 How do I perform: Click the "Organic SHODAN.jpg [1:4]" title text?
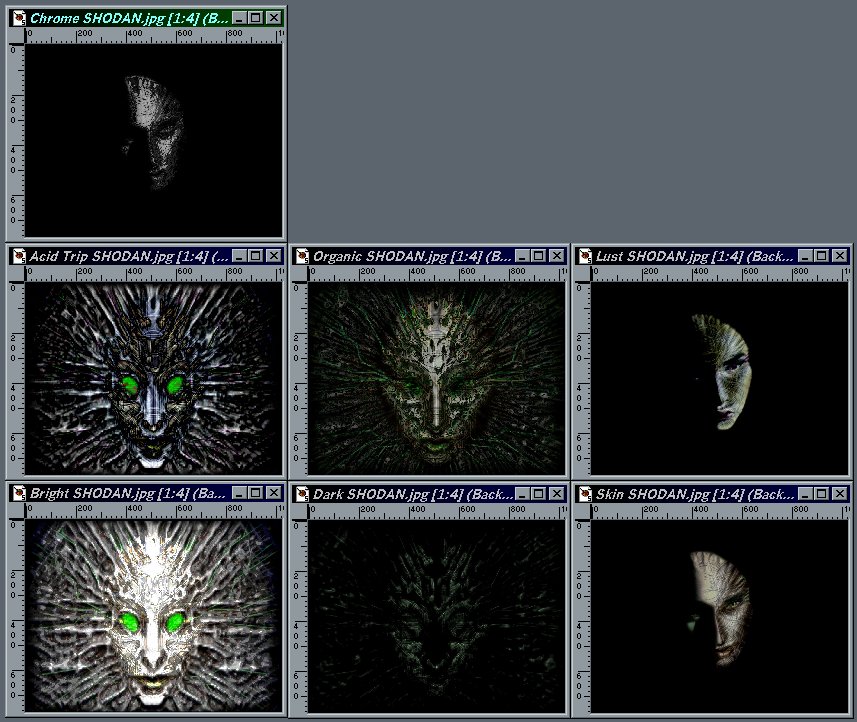[397, 256]
